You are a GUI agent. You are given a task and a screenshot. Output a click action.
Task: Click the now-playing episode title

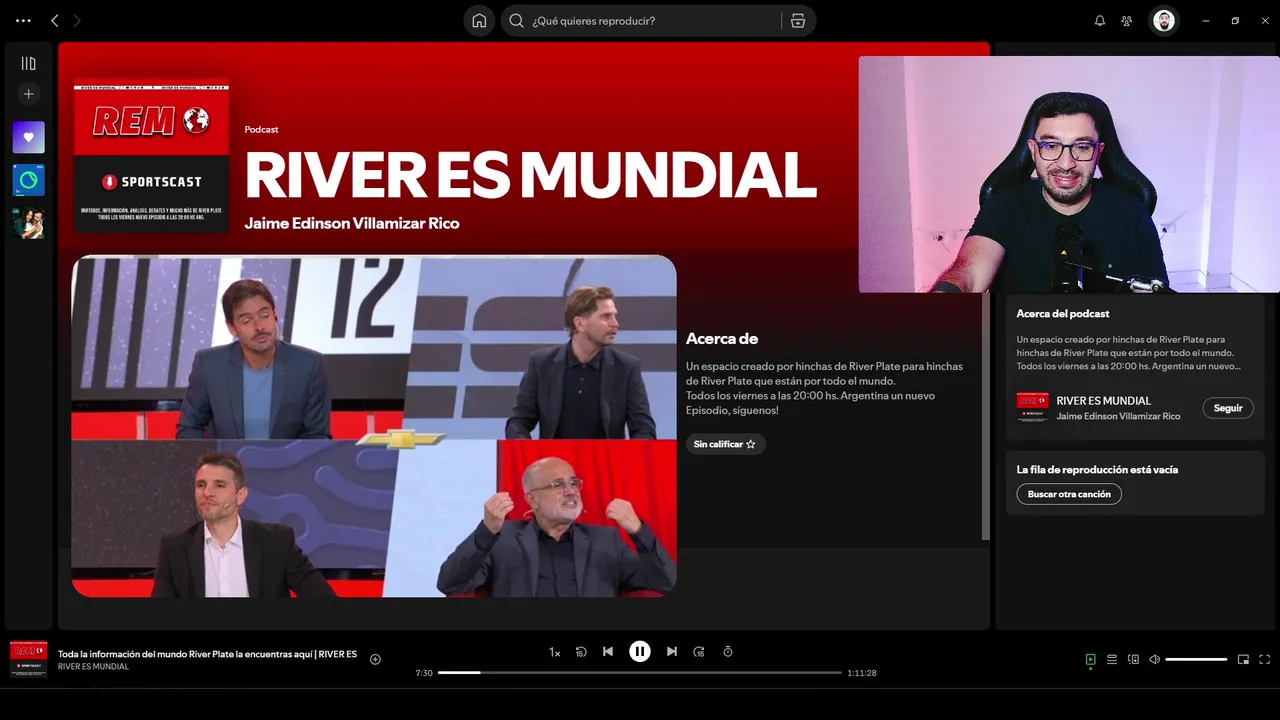pos(207,654)
